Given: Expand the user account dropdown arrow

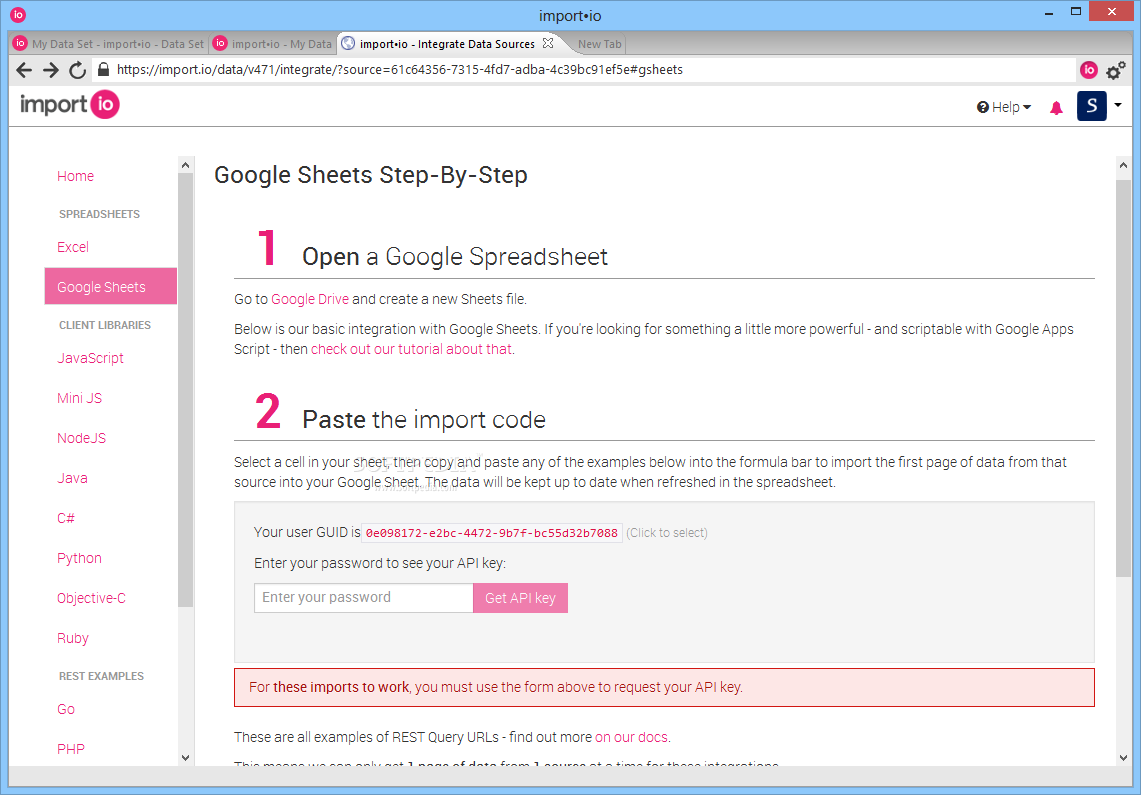Looking at the screenshot, I should tap(1118, 105).
